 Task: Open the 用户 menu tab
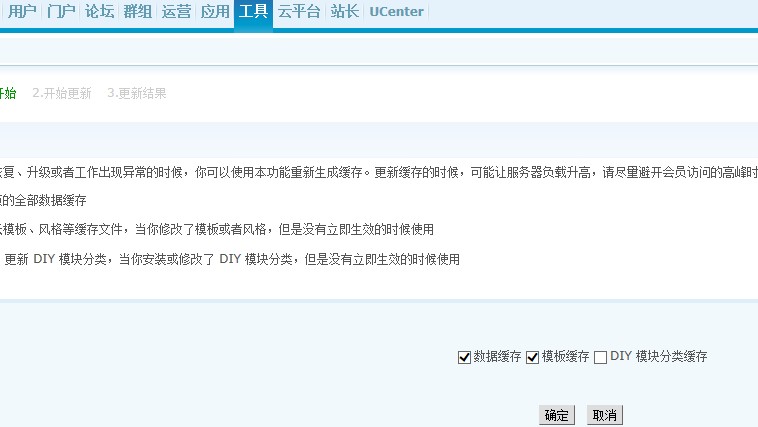[x=22, y=11]
